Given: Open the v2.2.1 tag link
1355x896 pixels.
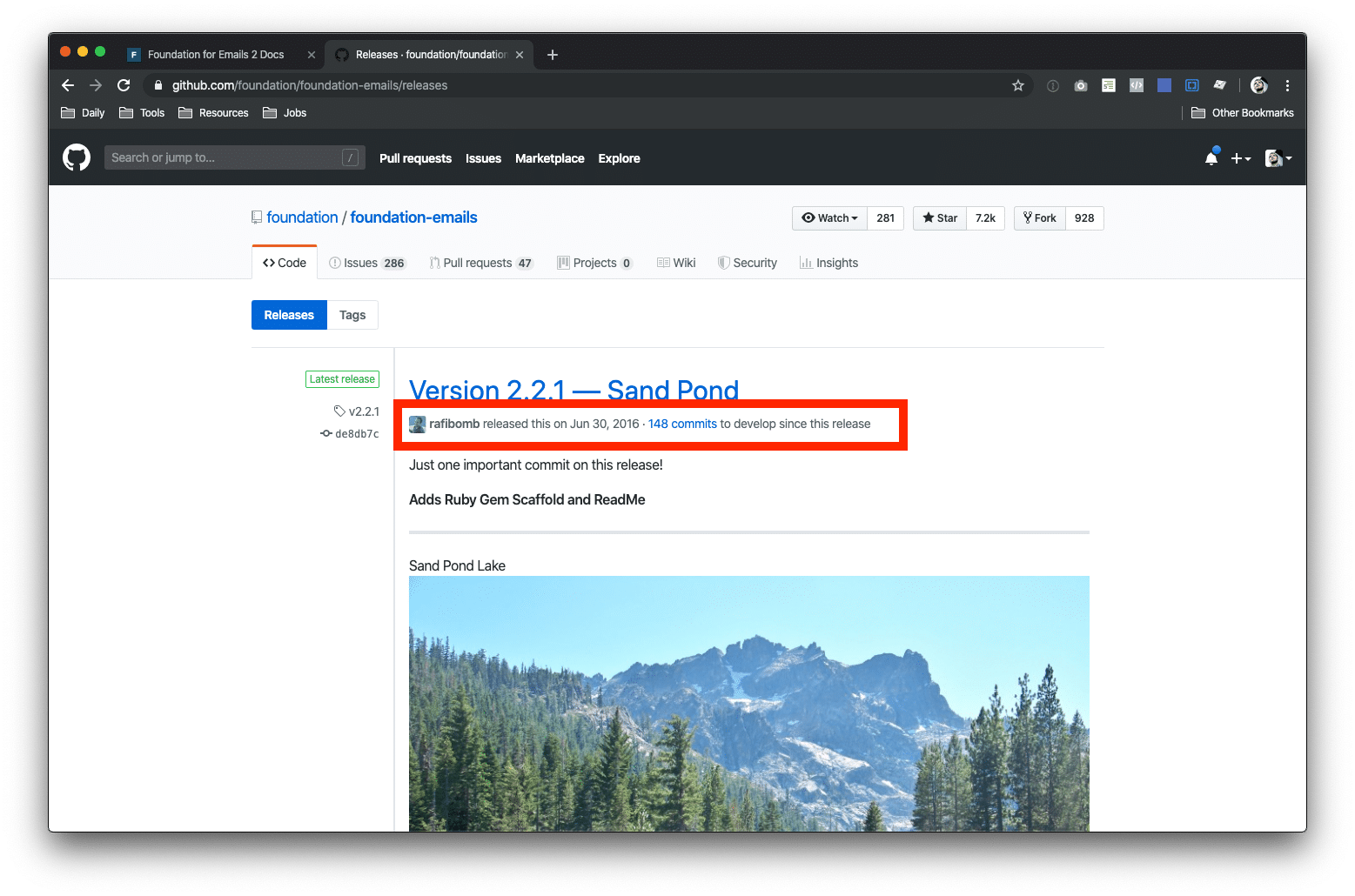Looking at the screenshot, I should pos(357,411).
